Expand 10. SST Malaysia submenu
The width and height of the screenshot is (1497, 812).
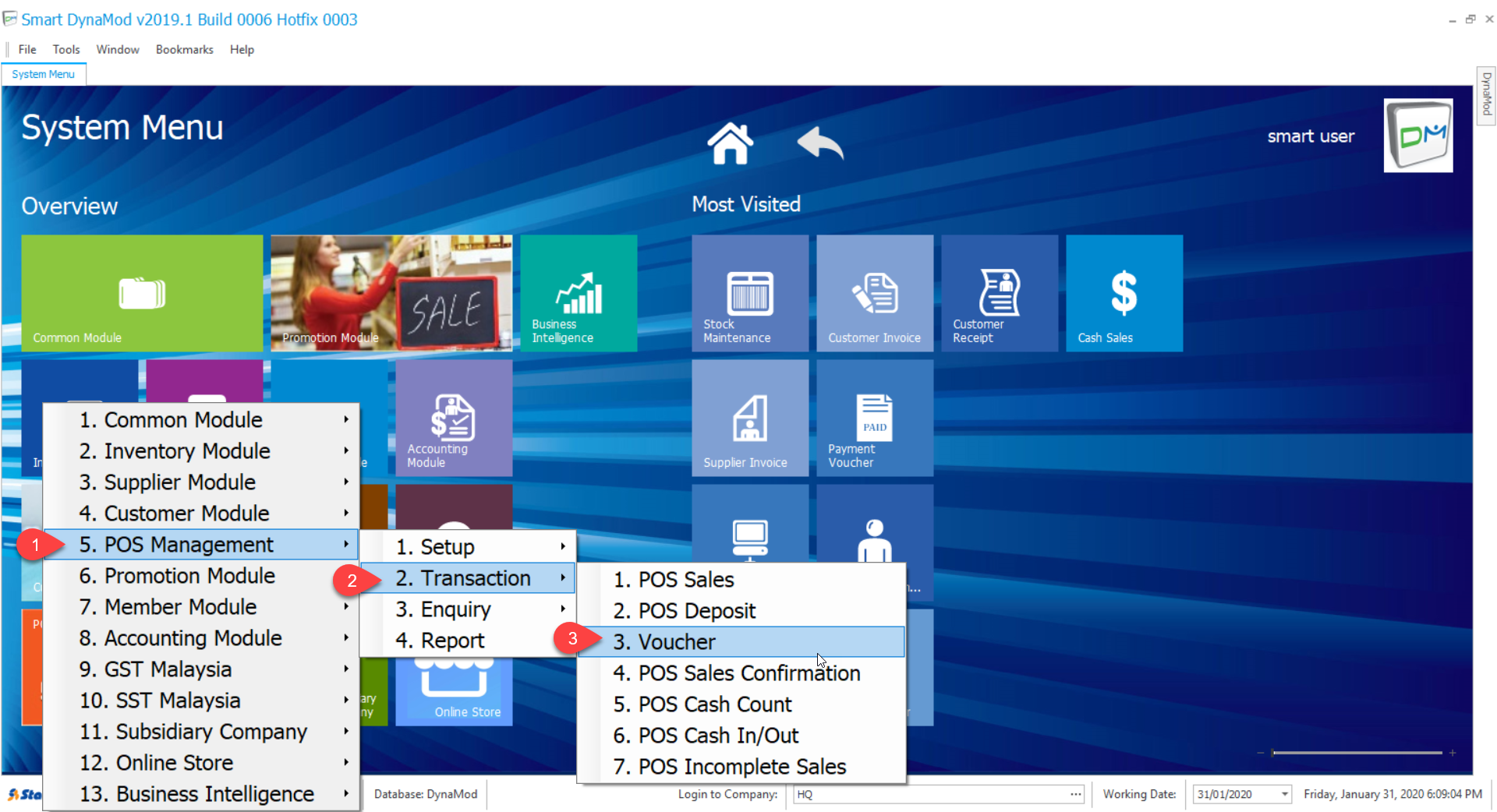click(201, 700)
